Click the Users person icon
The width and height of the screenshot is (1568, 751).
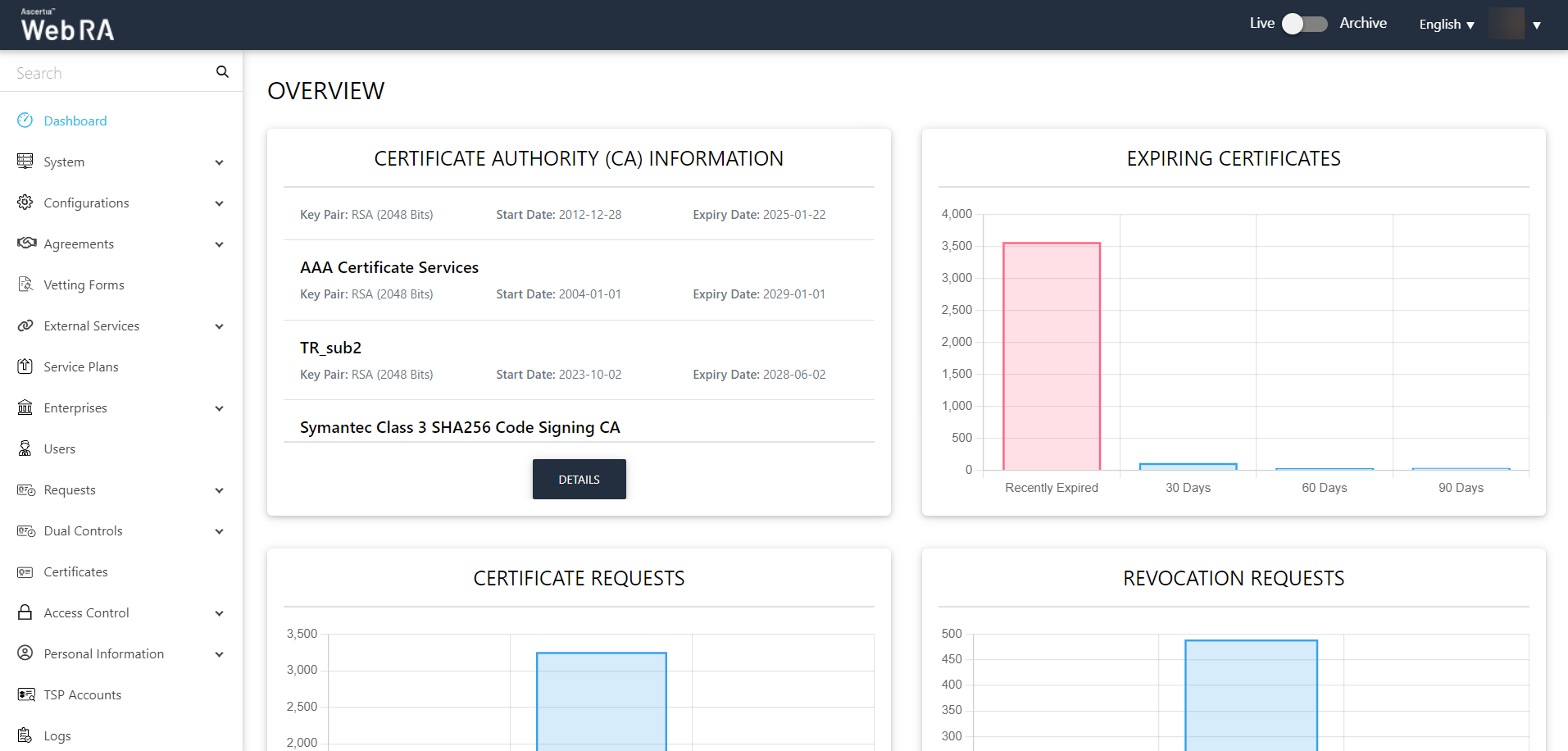click(25, 448)
